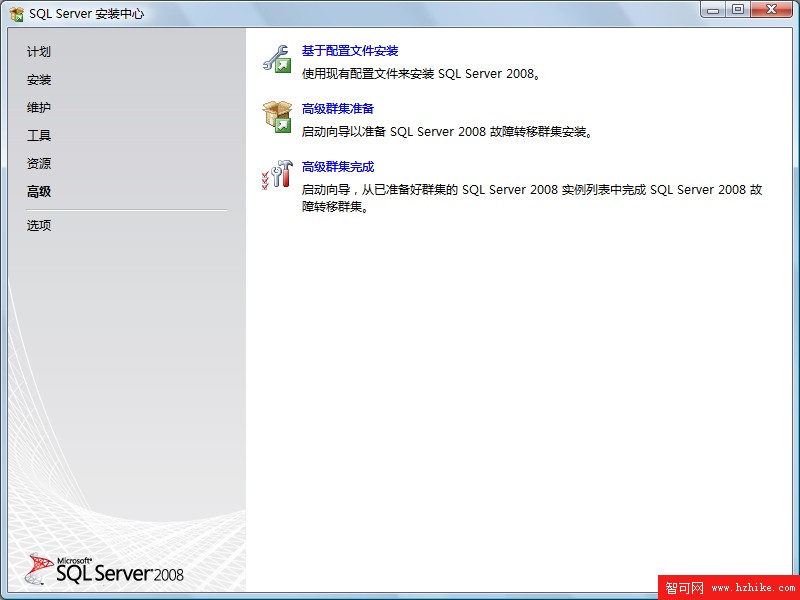Open the 资源 page

[39, 164]
